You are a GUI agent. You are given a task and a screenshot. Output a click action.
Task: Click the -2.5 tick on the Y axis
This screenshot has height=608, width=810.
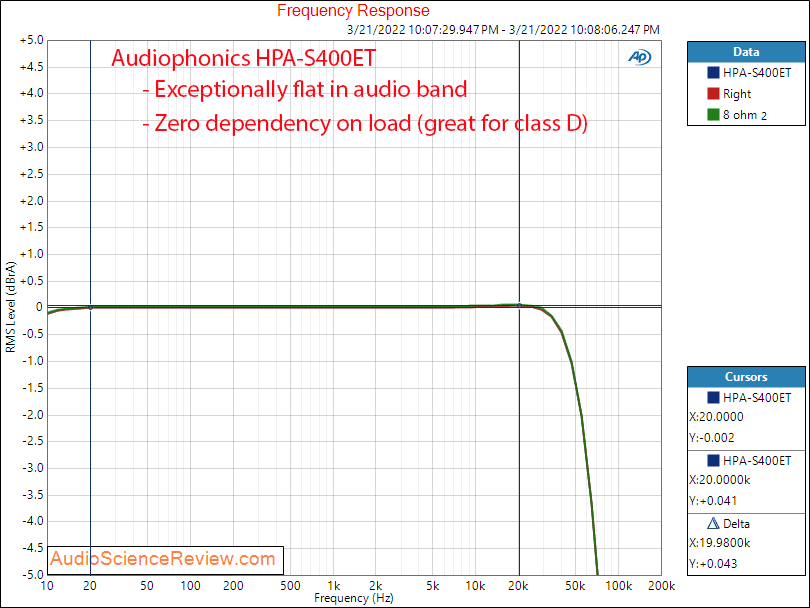pyautogui.click(x=33, y=441)
